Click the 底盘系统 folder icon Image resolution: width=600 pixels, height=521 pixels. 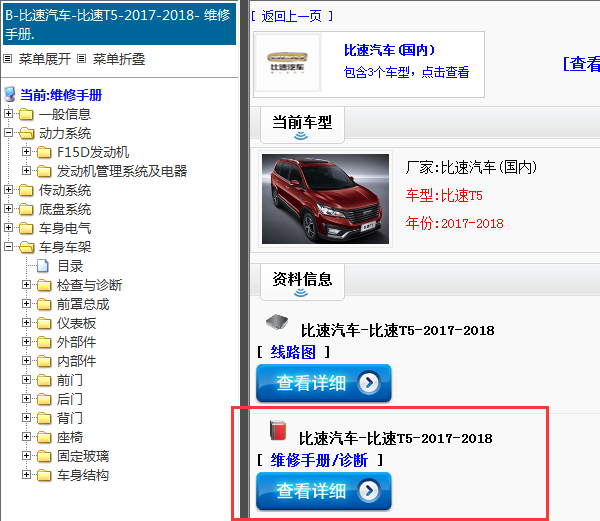[x=26, y=209]
